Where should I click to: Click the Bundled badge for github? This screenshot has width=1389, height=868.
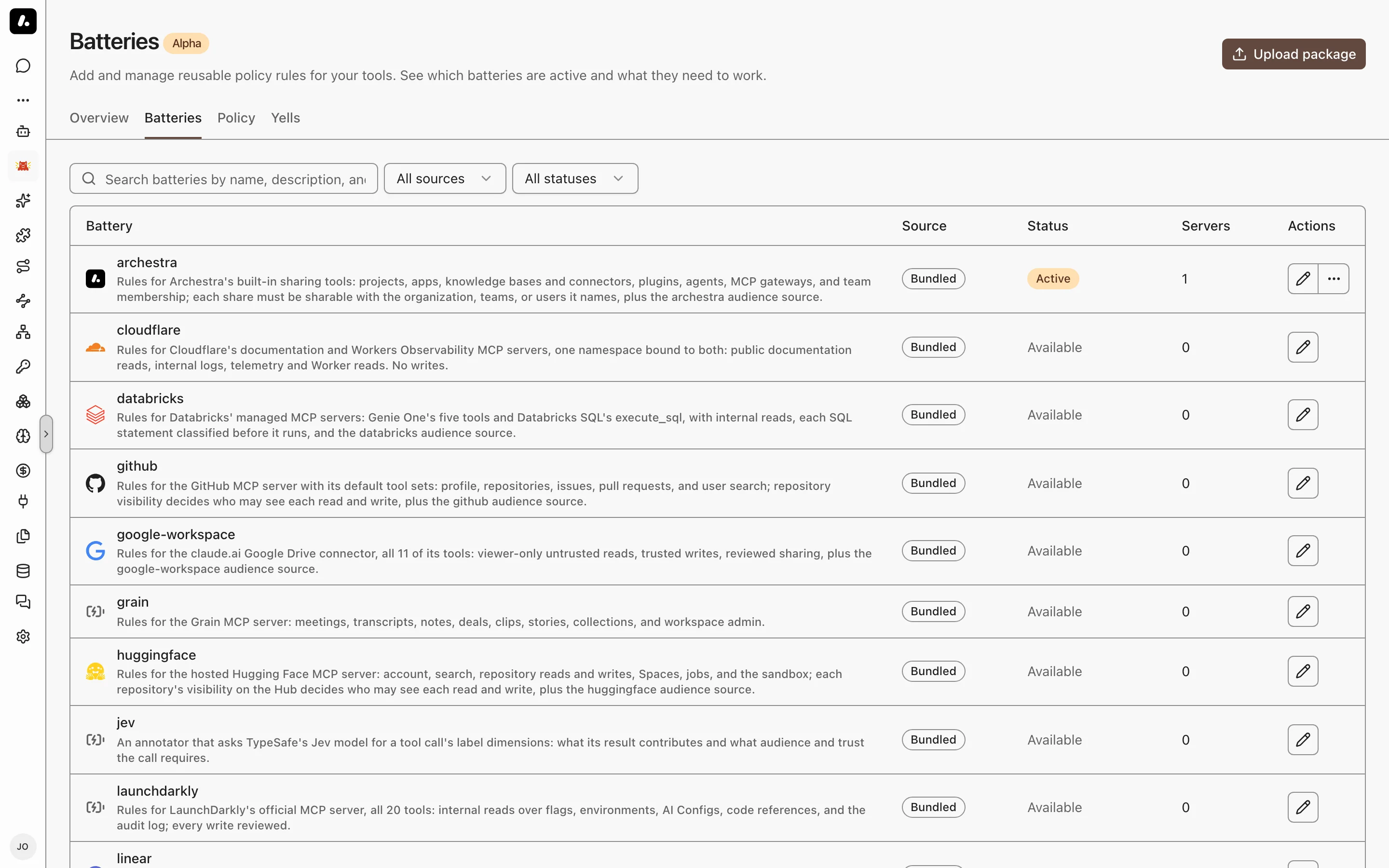pos(933,483)
